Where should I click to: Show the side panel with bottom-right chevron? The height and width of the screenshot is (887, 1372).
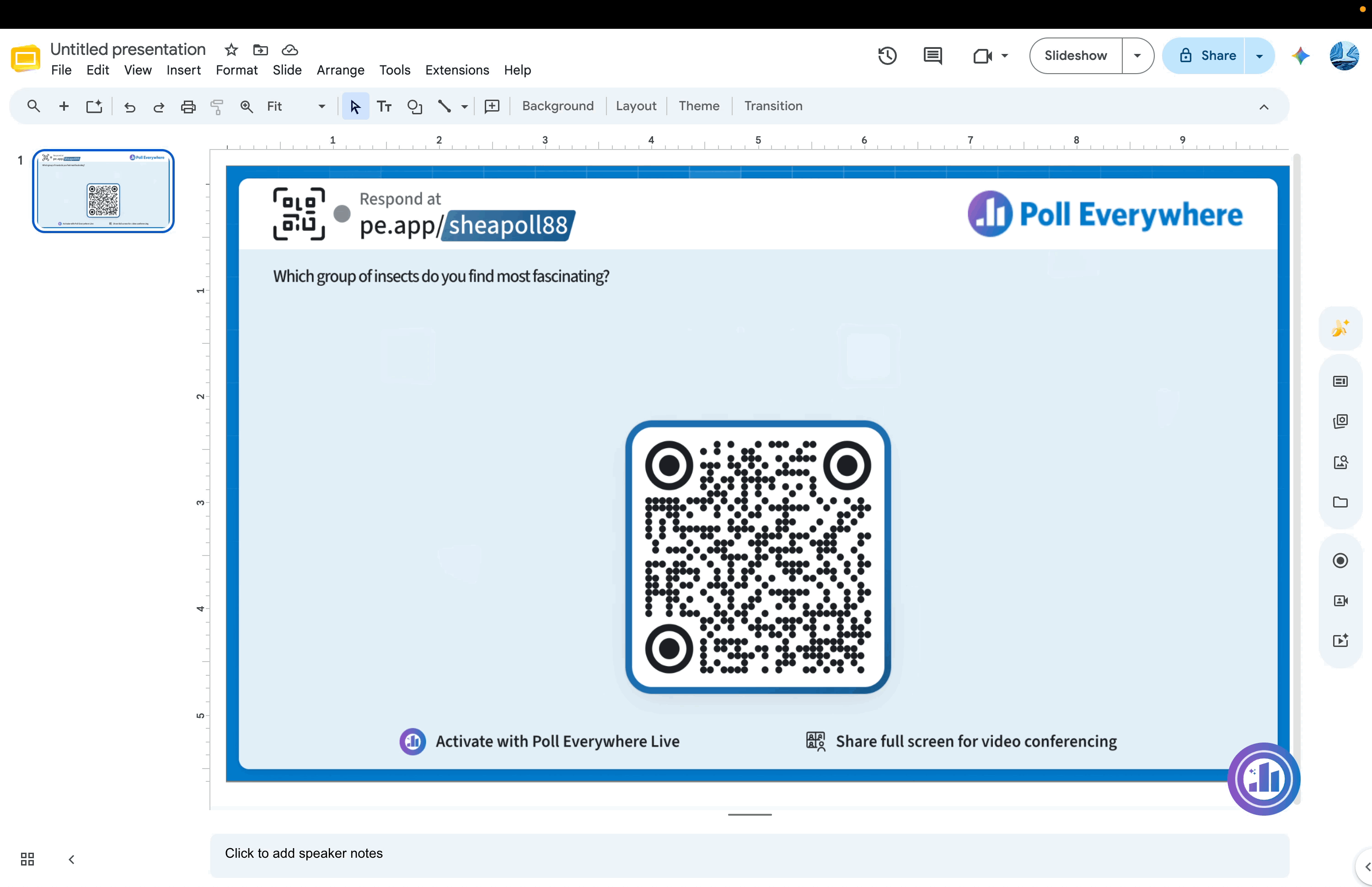coord(1367,867)
